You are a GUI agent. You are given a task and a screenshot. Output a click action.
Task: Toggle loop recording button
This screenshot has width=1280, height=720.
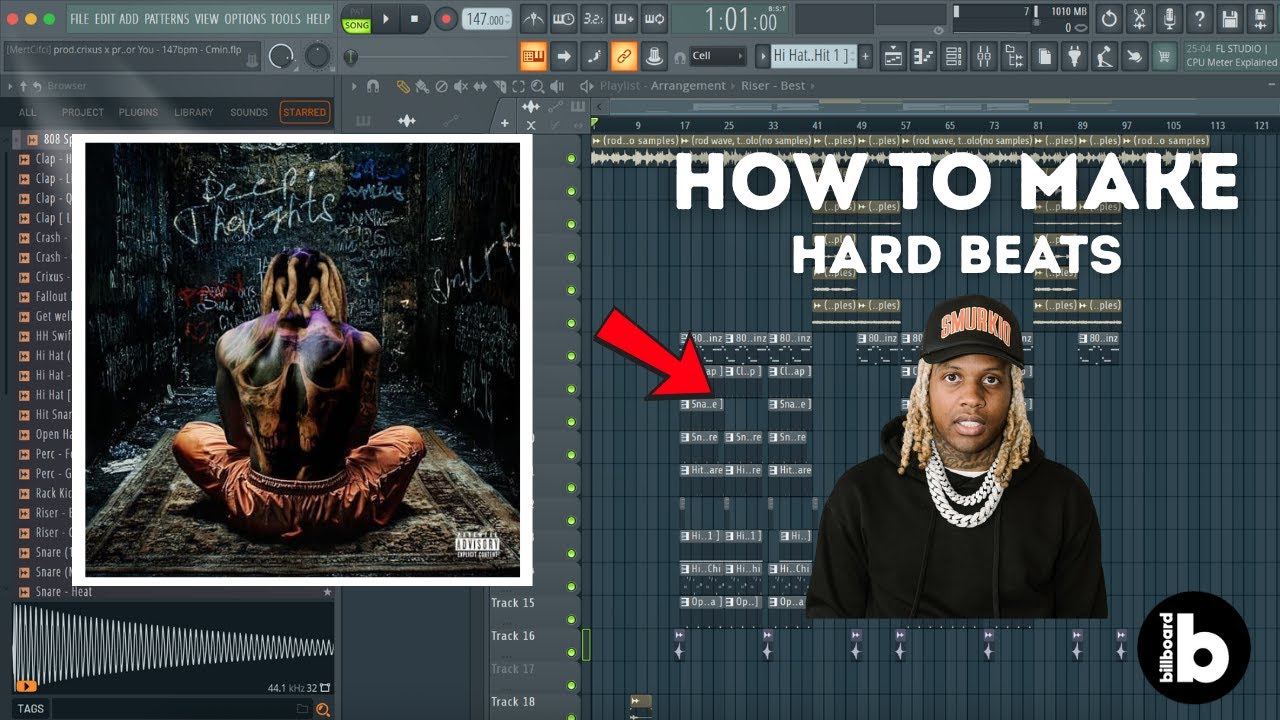click(654, 18)
